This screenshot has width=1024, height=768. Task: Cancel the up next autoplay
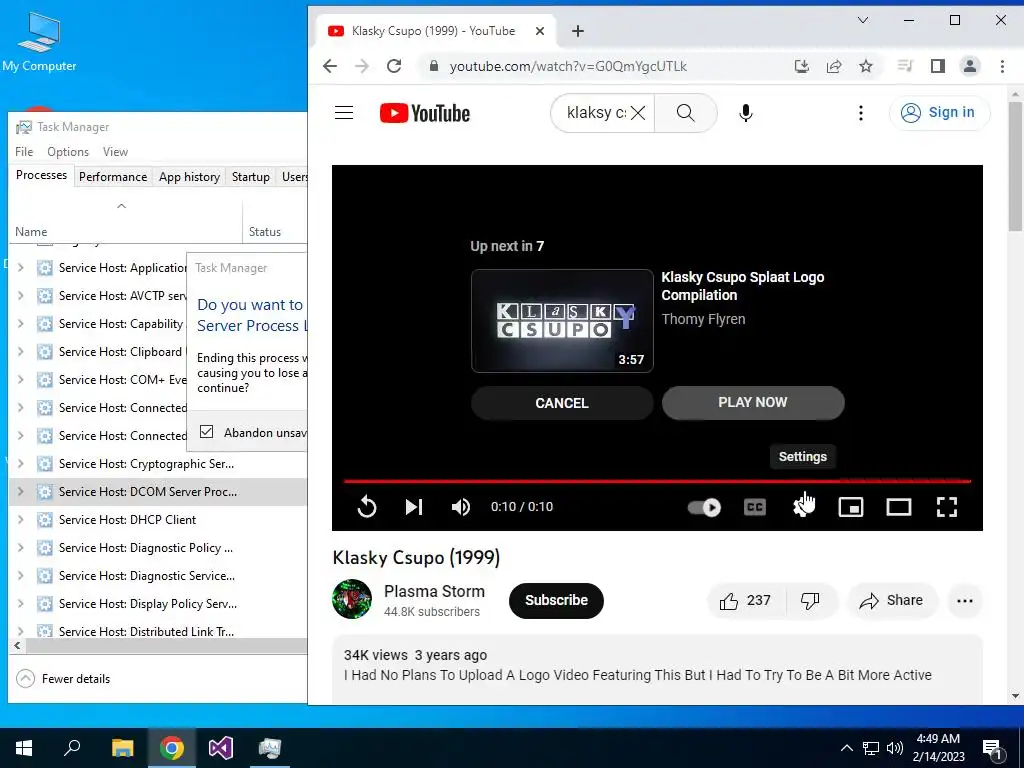coord(562,403)
